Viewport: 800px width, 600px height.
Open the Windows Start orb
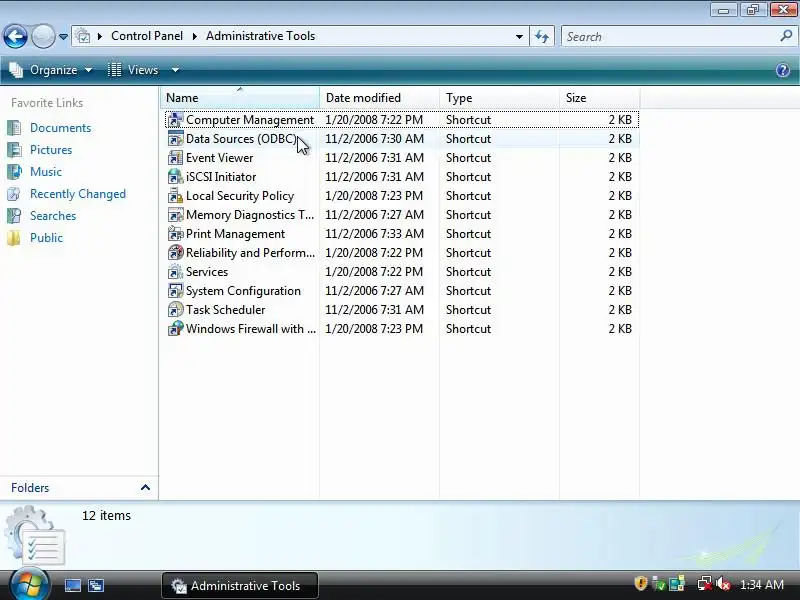(x=29, y=584)
